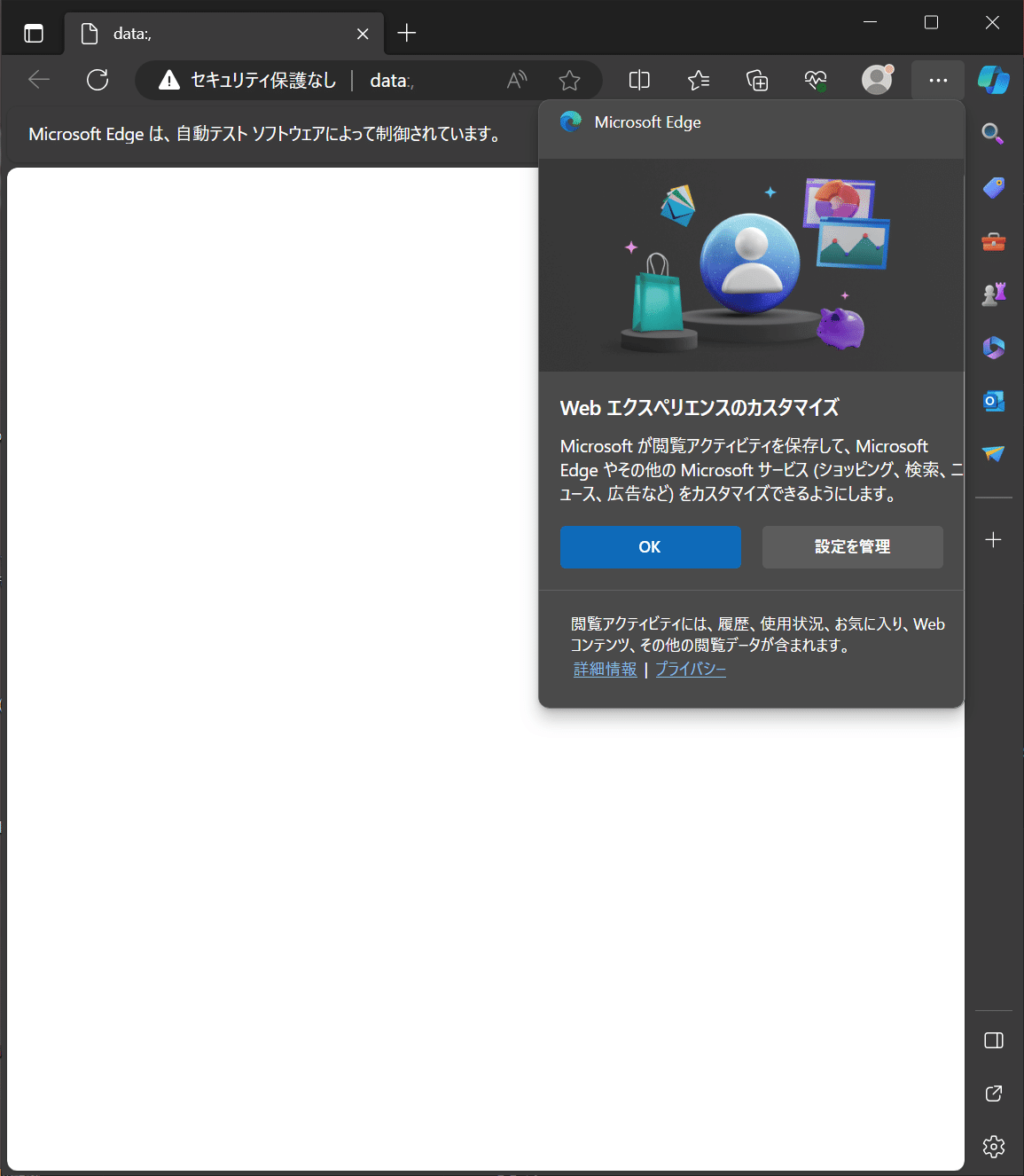
Task: Open the Favorites list
Action: (x=699, y=81)
